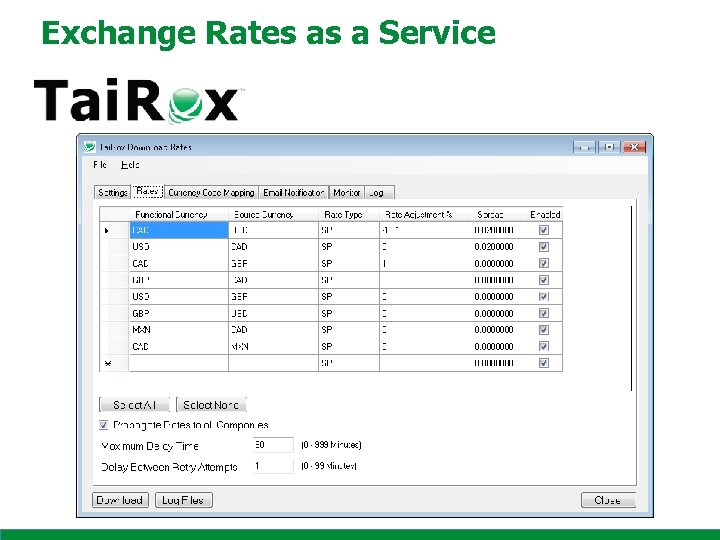
Task: Toggle Enabled checkbox in the first rate row
Action: tap(544, 230)
